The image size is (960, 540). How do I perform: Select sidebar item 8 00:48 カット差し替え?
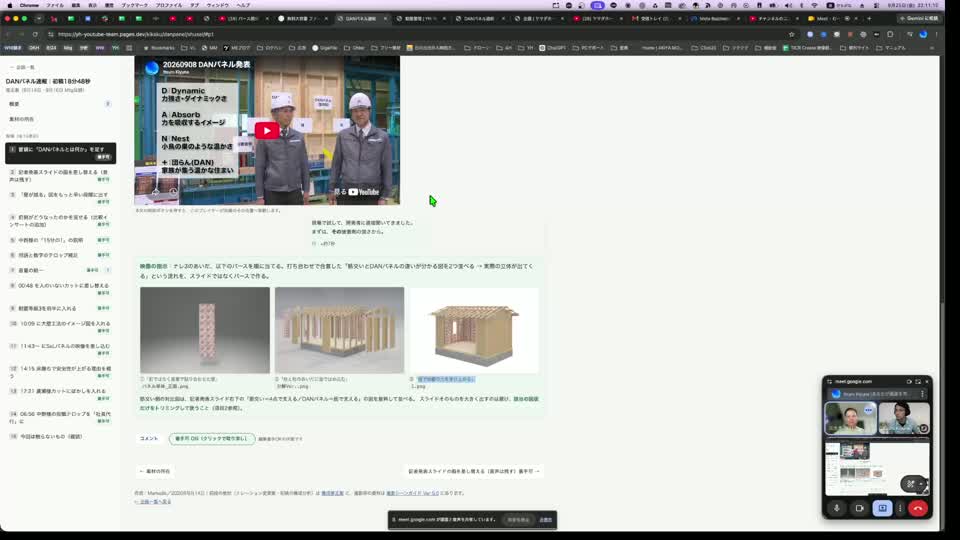pos(60,289)
